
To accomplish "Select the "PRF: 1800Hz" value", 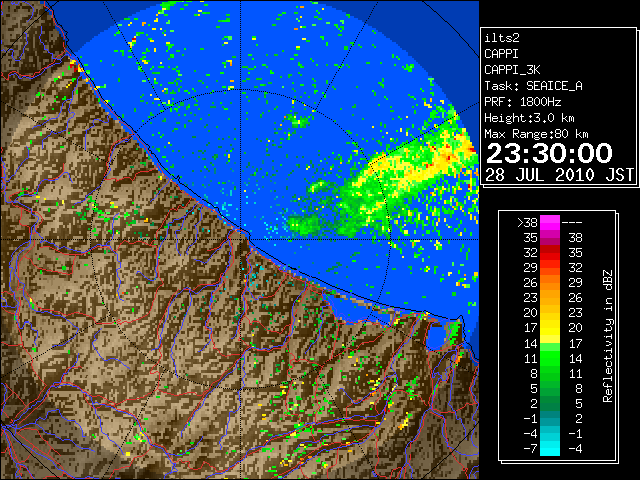I will [x=523, y=102].
